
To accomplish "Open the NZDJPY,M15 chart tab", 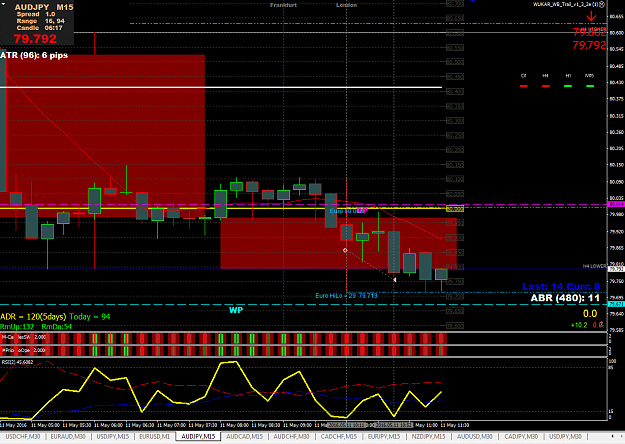I will [x=428, y=436].
